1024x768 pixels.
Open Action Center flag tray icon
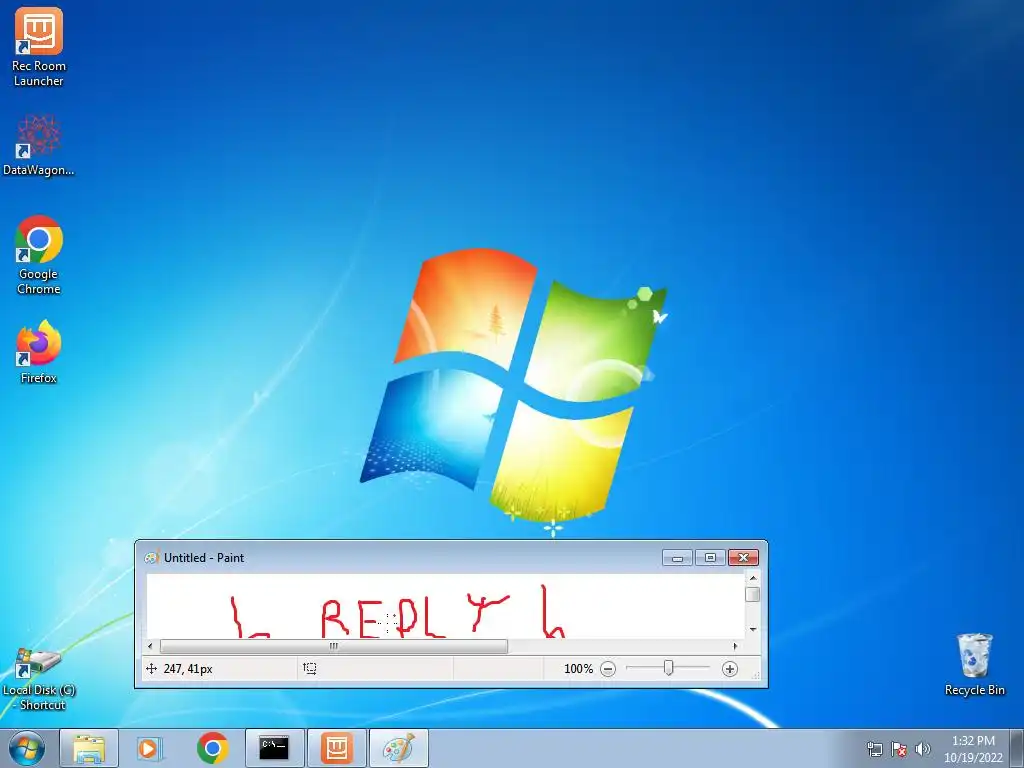[x=899, y=749]
